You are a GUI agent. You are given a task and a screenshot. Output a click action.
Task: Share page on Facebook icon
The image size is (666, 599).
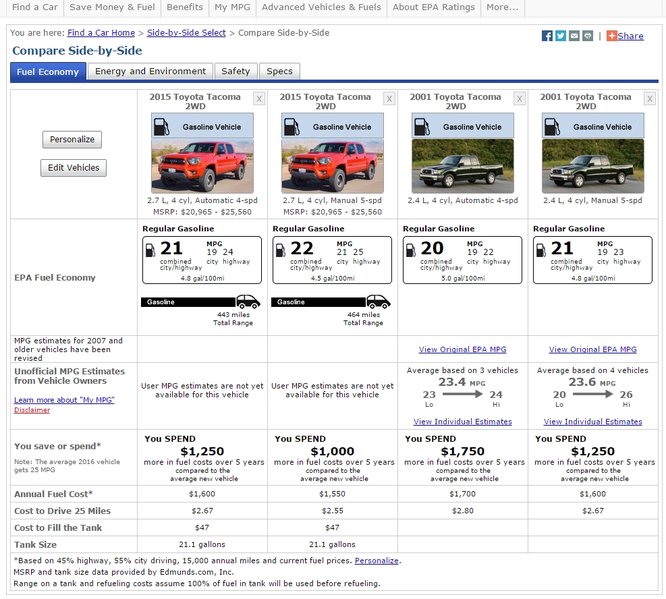click(x=547, y=36)
